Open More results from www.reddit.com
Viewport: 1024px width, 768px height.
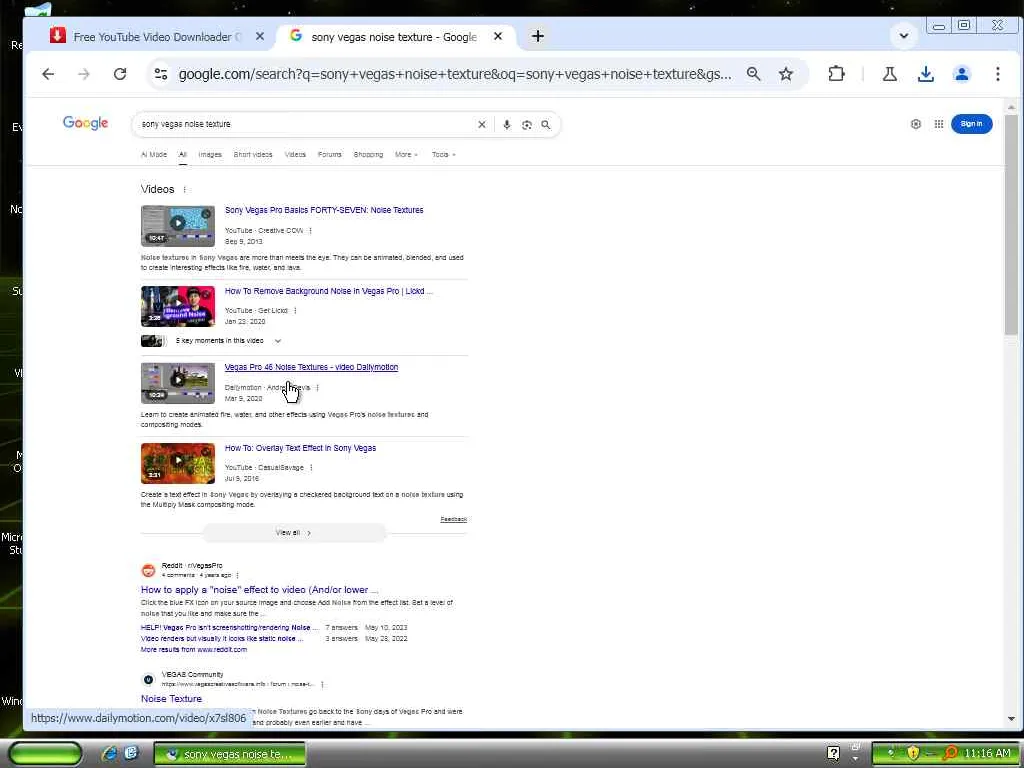(x=194, y=650)
